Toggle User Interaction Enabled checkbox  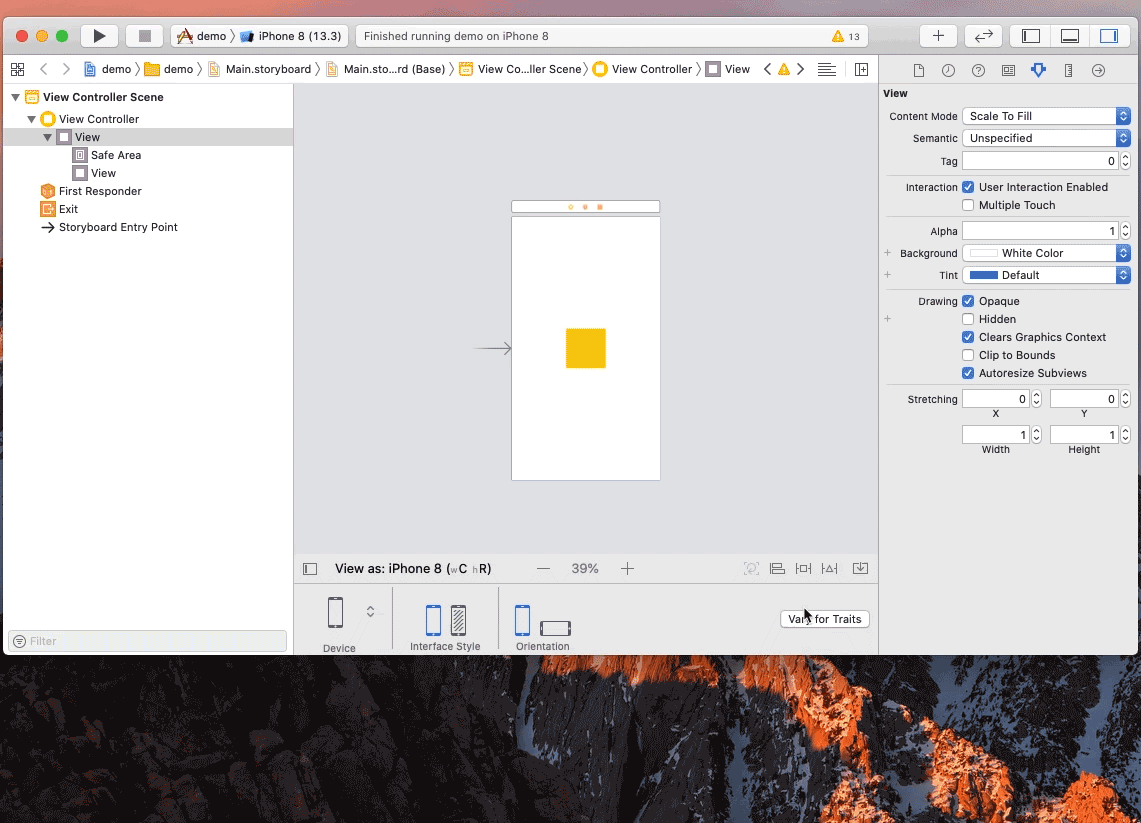[x=968, y=187]
